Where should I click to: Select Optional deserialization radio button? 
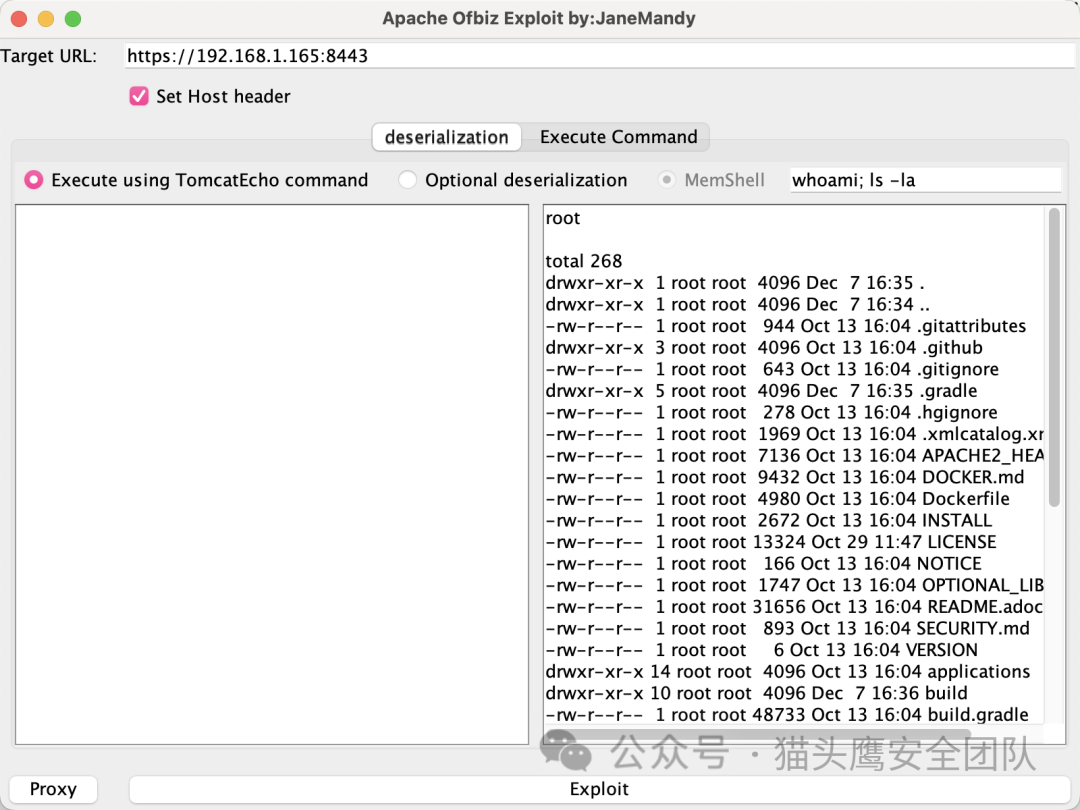407,180
